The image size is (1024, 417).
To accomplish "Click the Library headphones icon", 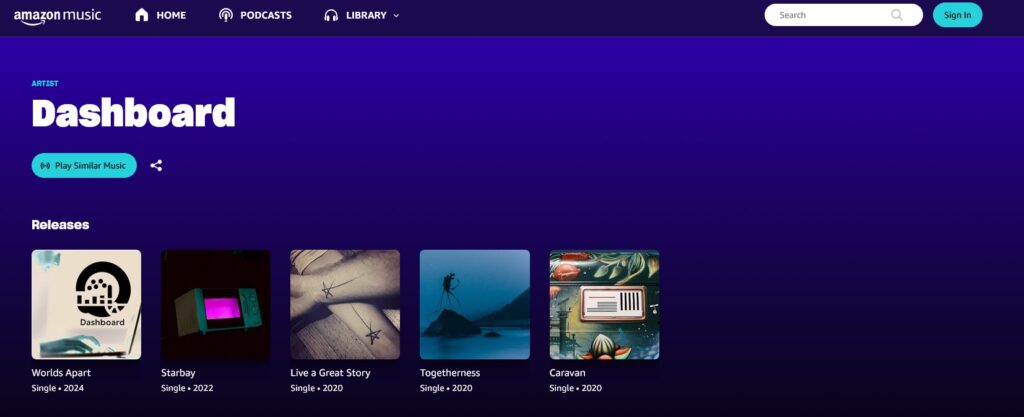I will click(x=331, y=15).
